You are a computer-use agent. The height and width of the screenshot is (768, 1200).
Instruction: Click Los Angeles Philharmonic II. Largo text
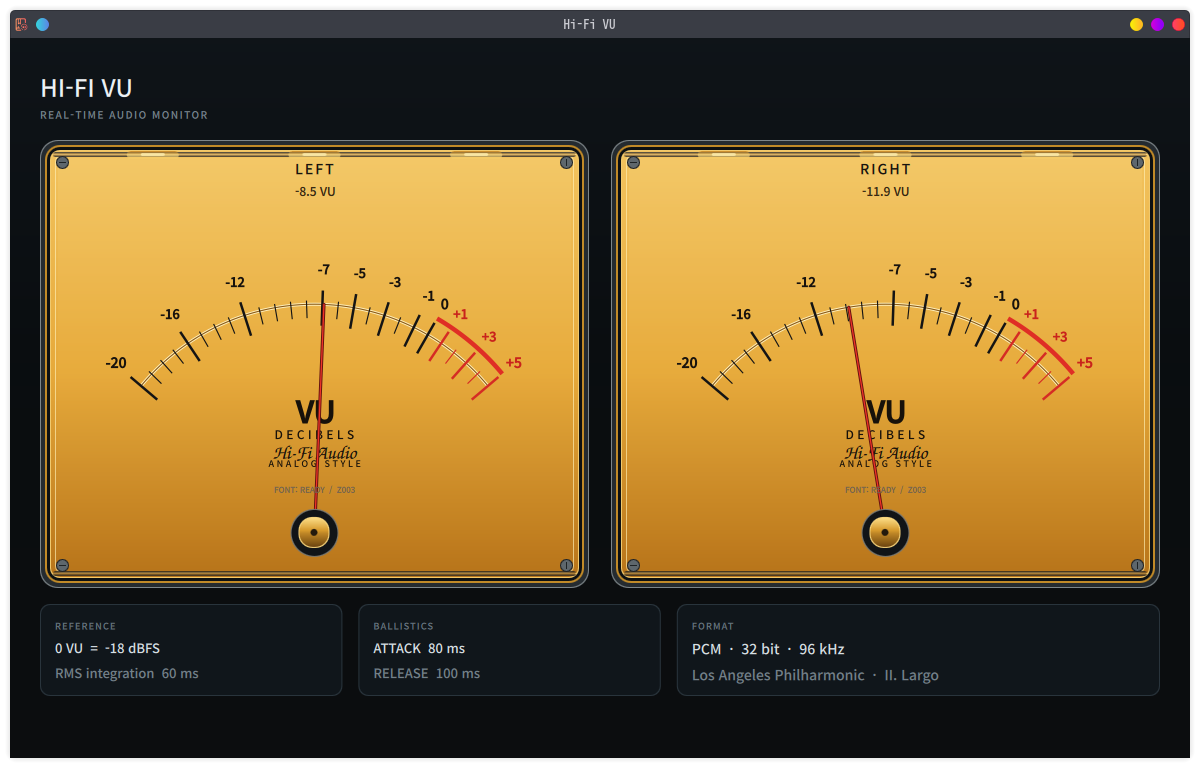(x=815, y=675)
